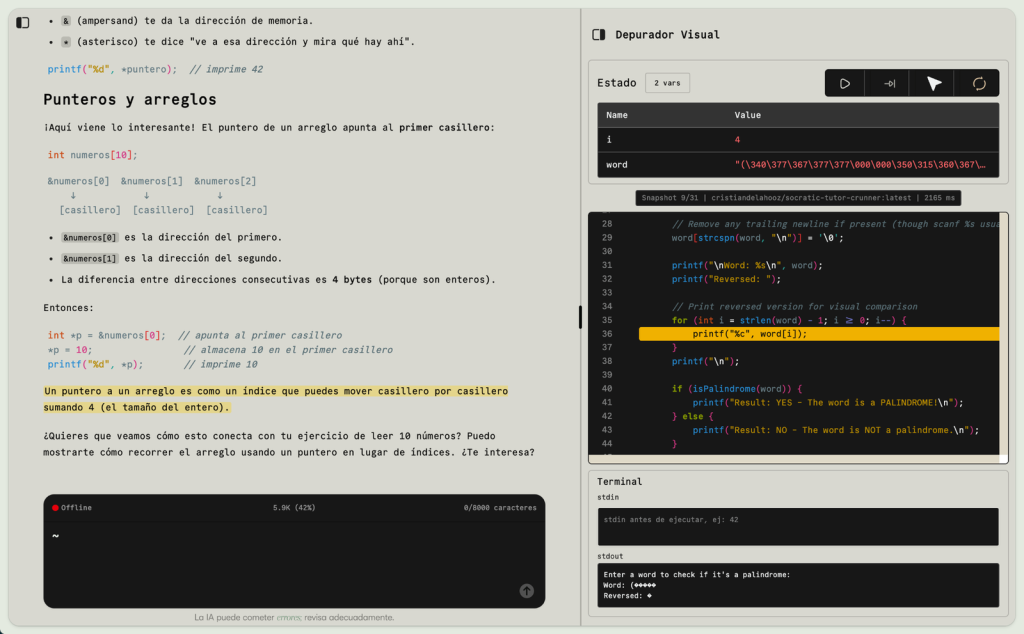
Task: Click the word variable's octal string value
Action: click(x=860, y=165)
